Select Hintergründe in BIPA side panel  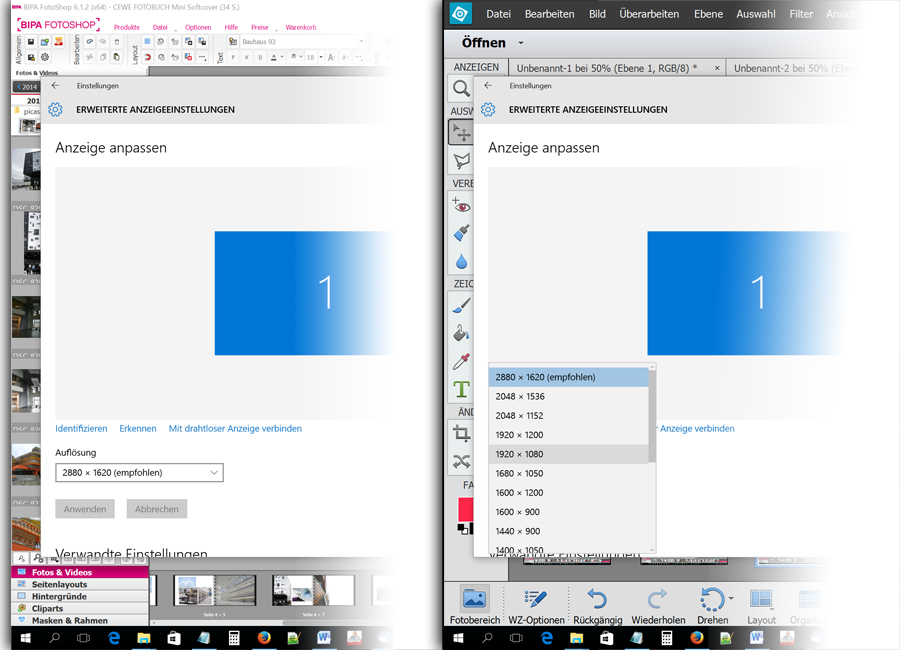[x=80, y=596]
